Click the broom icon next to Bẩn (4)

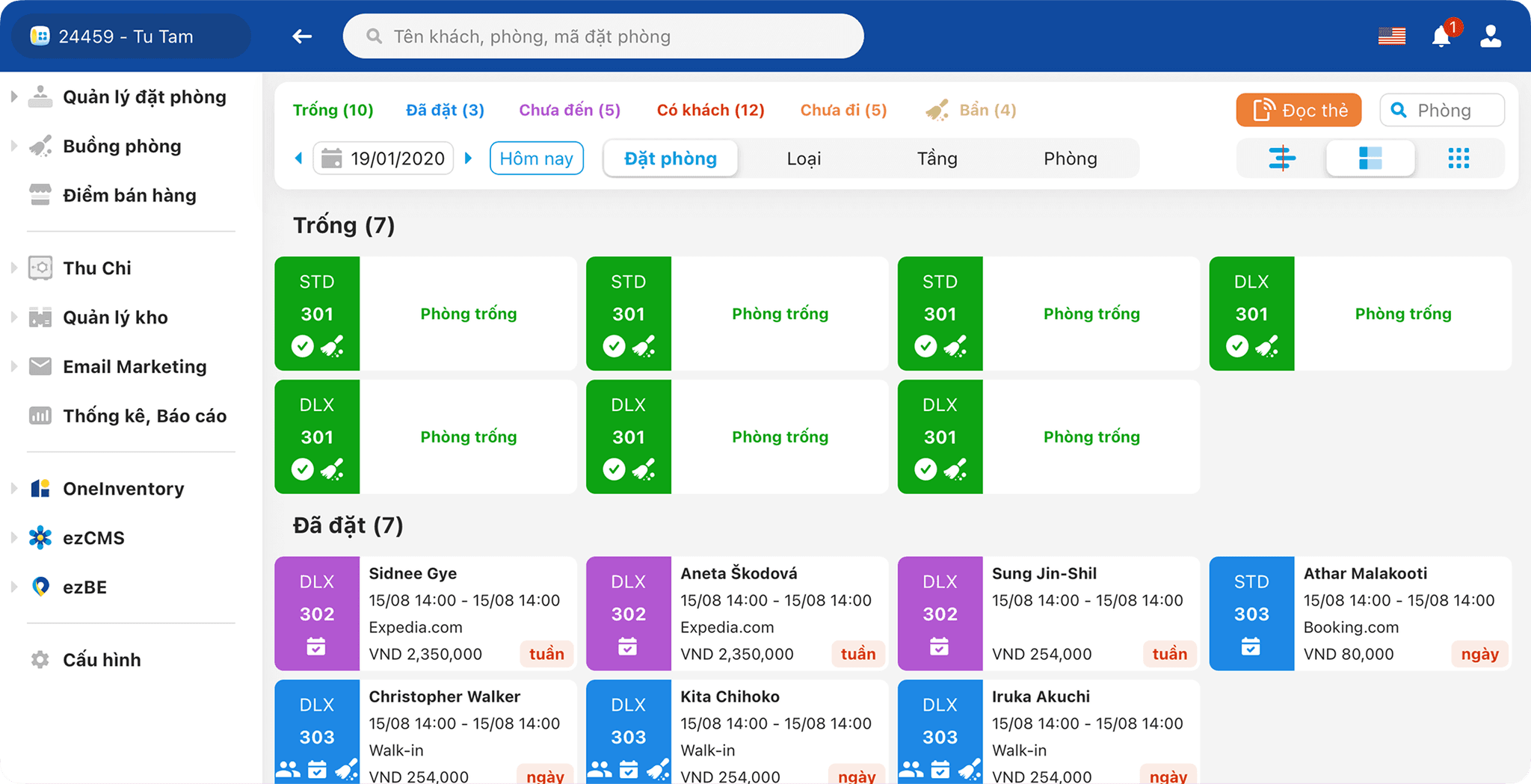point(937,110)
